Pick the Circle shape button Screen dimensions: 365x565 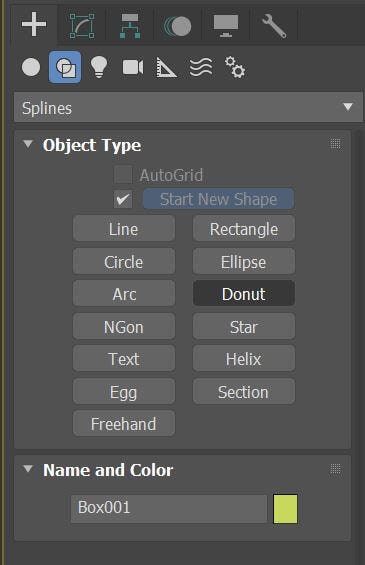click(124, 261)
